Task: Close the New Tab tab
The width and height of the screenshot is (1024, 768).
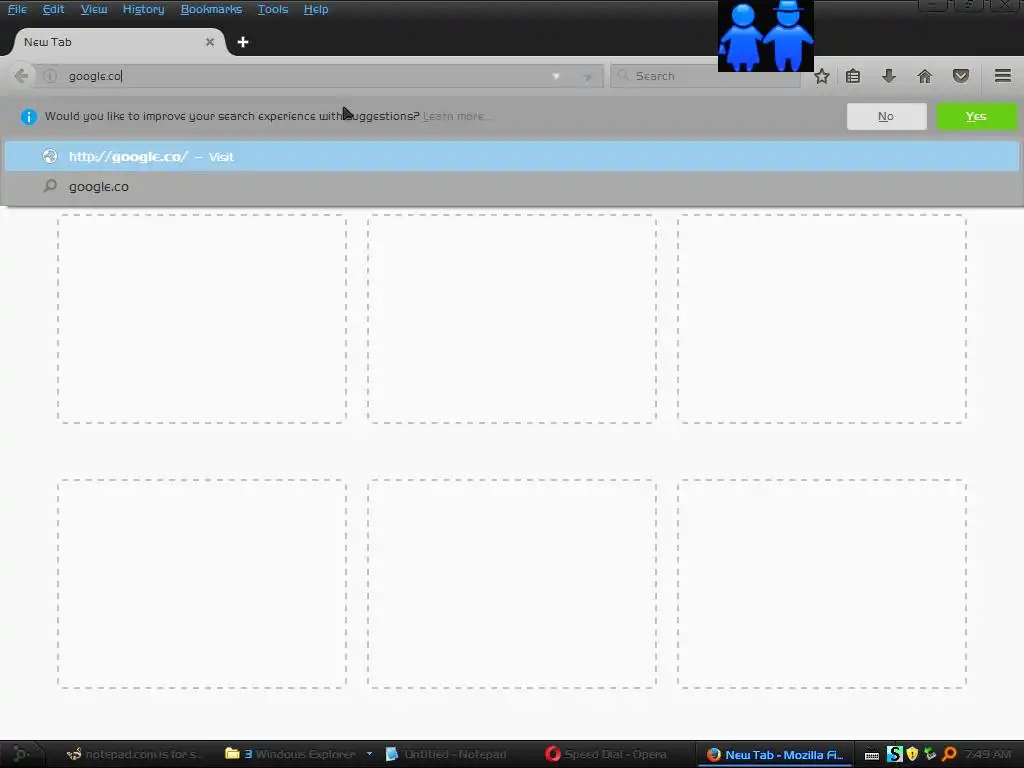Action: point(210,42)
